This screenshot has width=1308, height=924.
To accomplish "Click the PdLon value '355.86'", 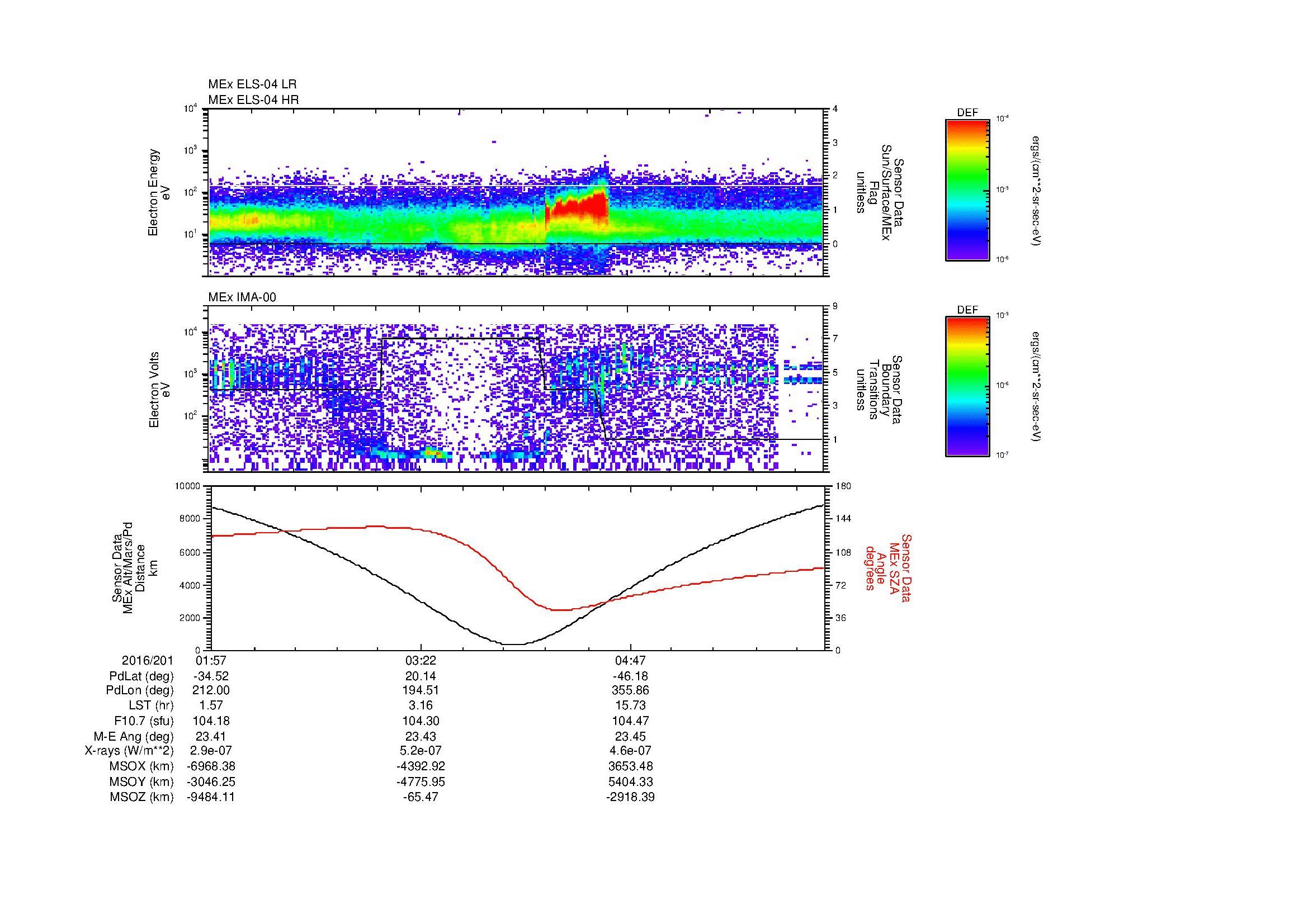I will click(x=630, y=690).
